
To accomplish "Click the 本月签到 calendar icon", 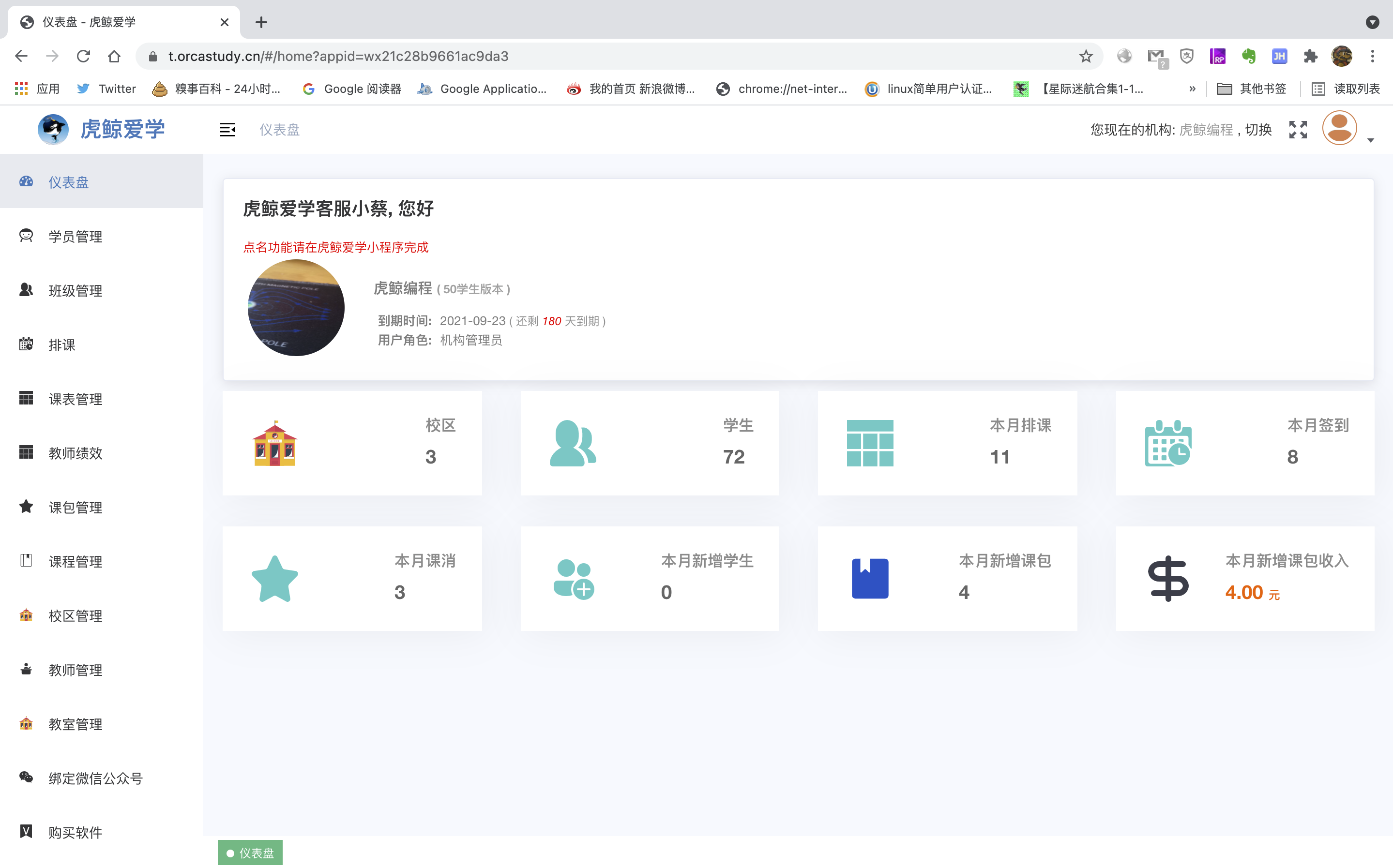I will 1168,443.
